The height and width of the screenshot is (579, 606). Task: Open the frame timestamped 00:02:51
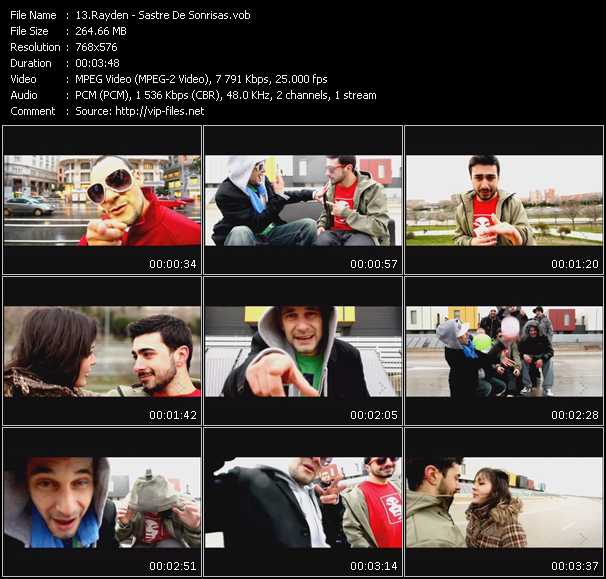[102, 502]
